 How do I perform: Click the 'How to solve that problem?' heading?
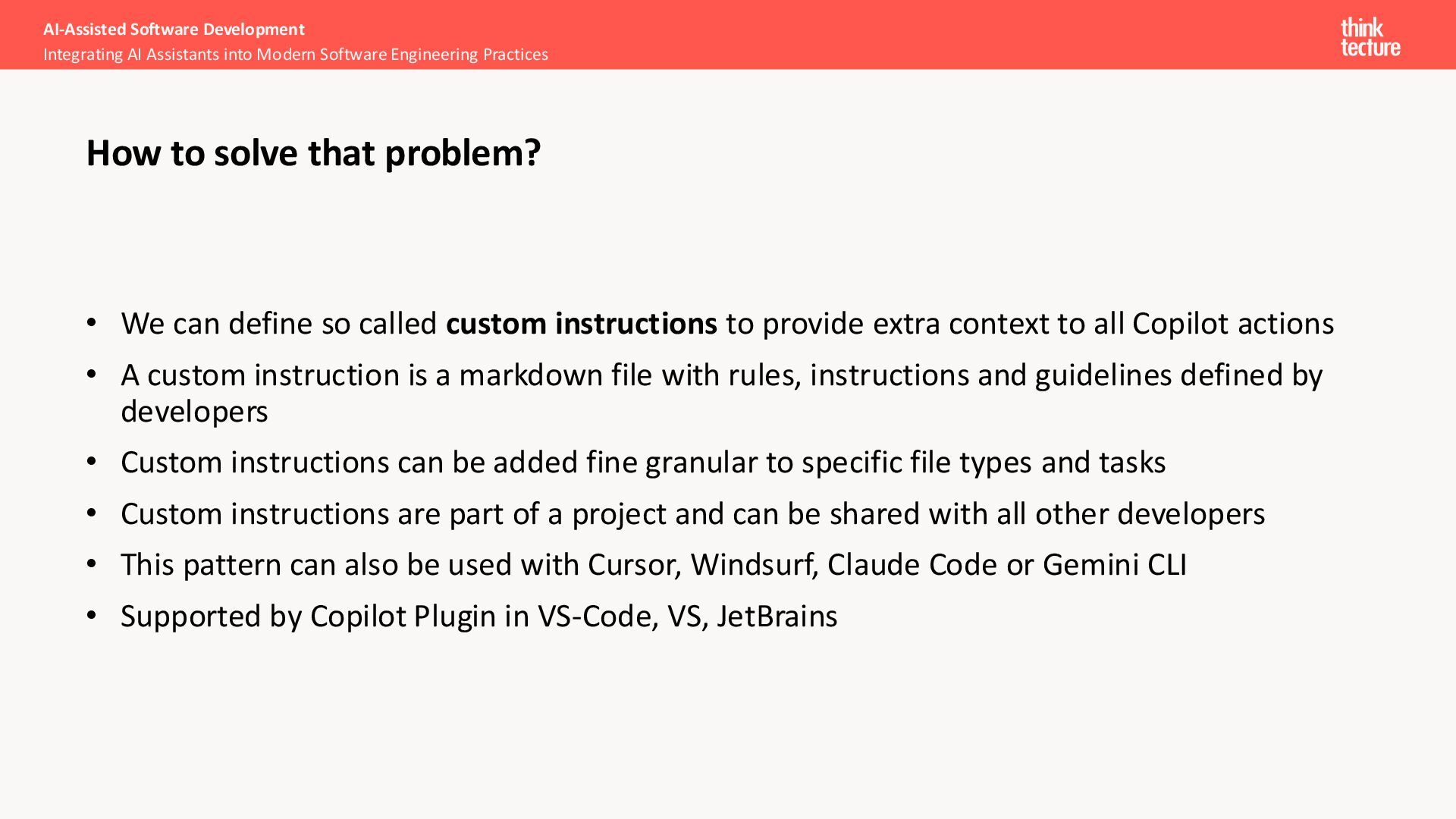click(x=313, y=153)
